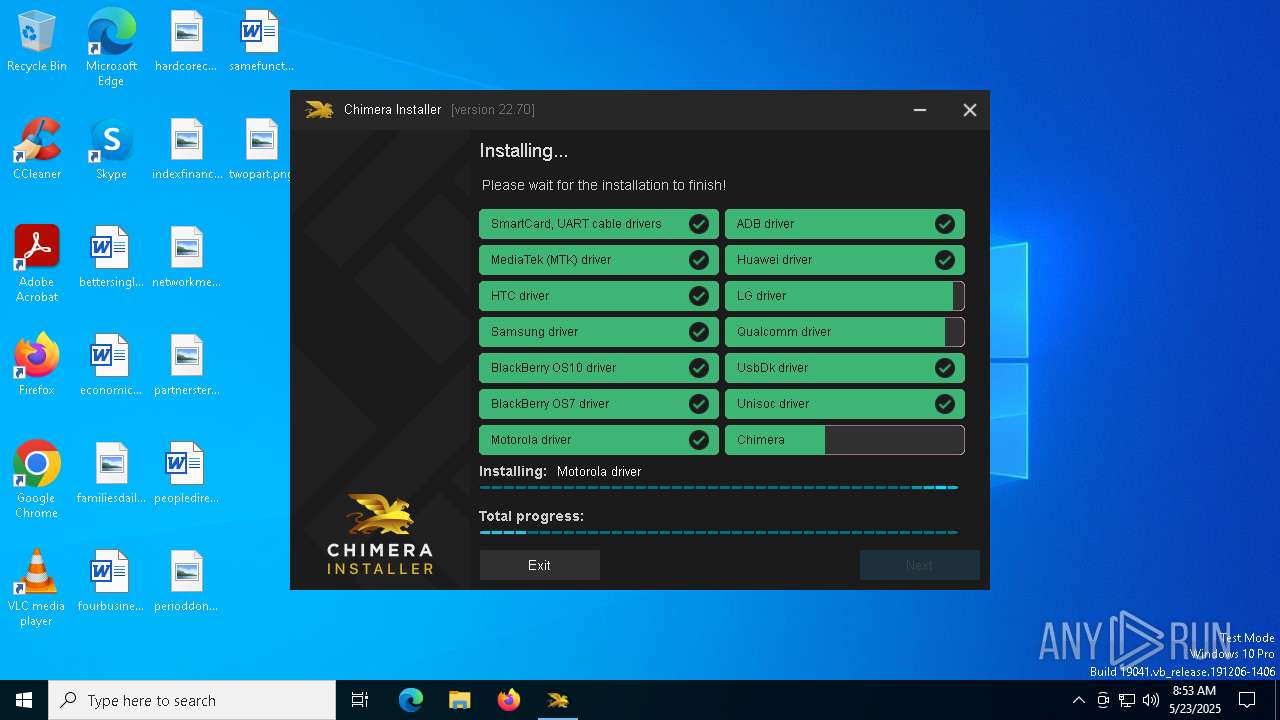This screenshot has width=1280, height=720.
Task: Click the checkmark on Samsung driver
Action: coord(699,332)
